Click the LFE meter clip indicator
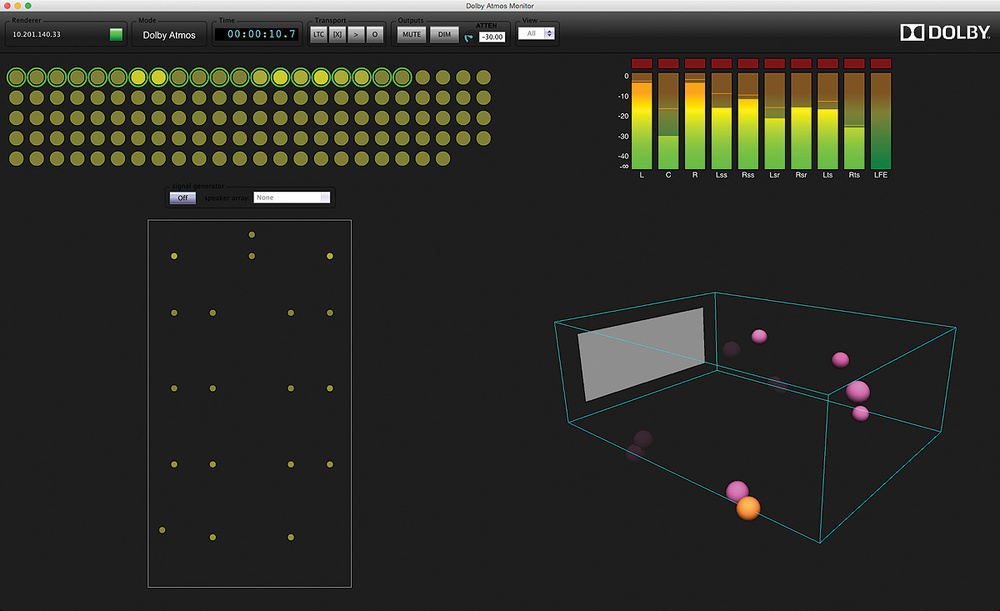This screenshot has width=1000, height=611. tap(880, 63)
